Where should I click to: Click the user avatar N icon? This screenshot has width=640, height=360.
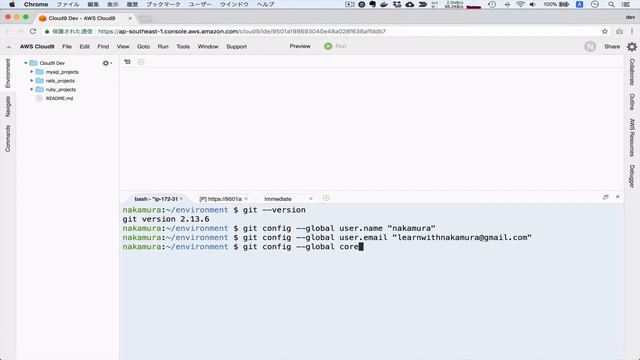590,47
